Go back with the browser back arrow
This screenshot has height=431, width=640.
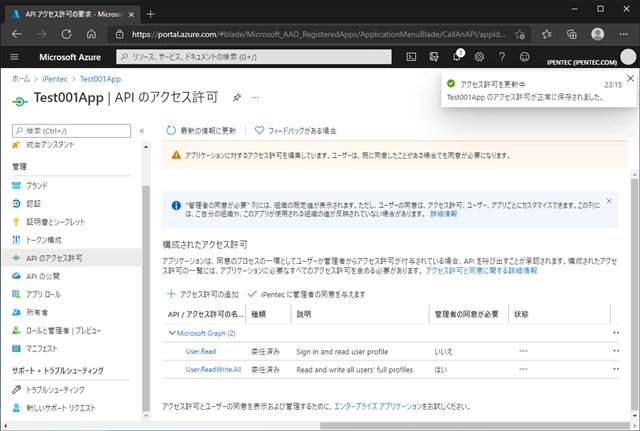(x=17, y=34)
